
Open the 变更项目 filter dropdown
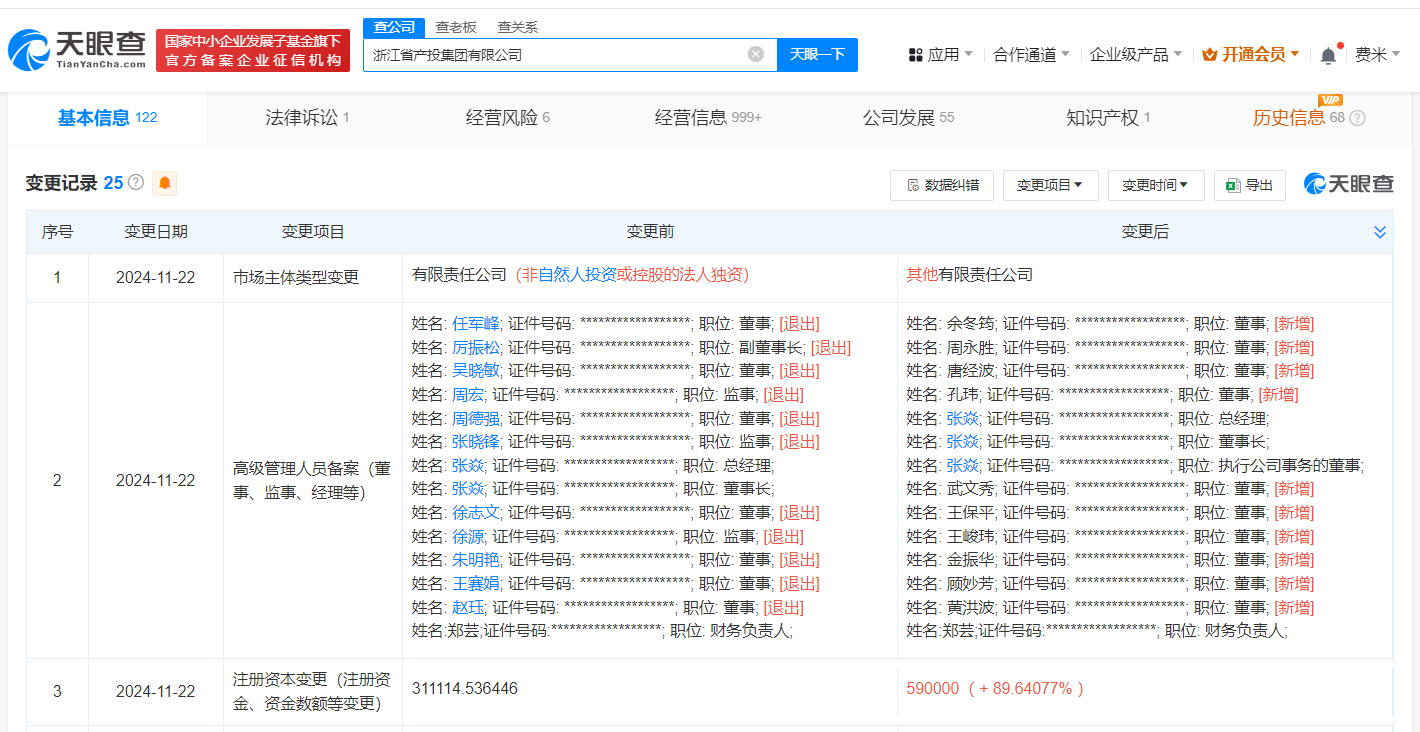tap(1050, 185)
